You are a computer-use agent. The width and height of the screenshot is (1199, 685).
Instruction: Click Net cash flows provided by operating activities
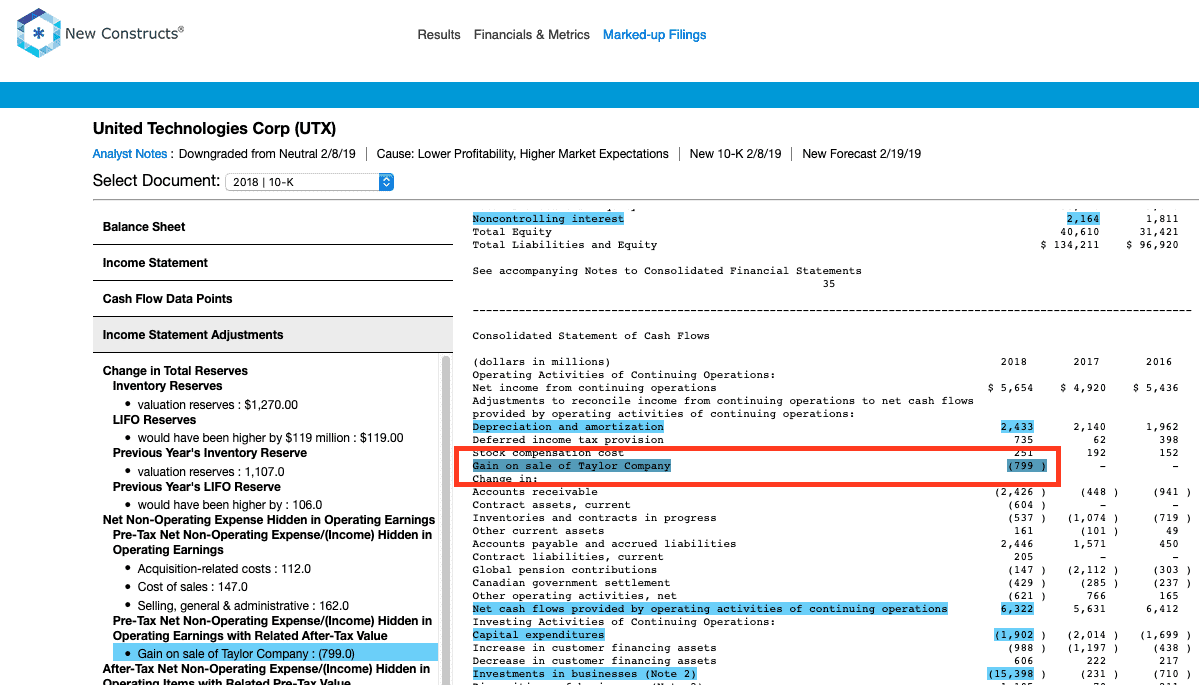710,609
